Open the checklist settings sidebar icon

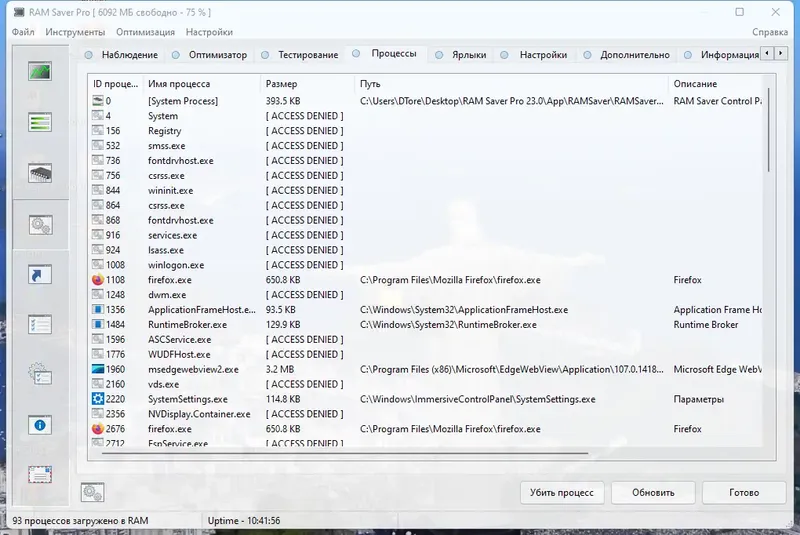40,325
